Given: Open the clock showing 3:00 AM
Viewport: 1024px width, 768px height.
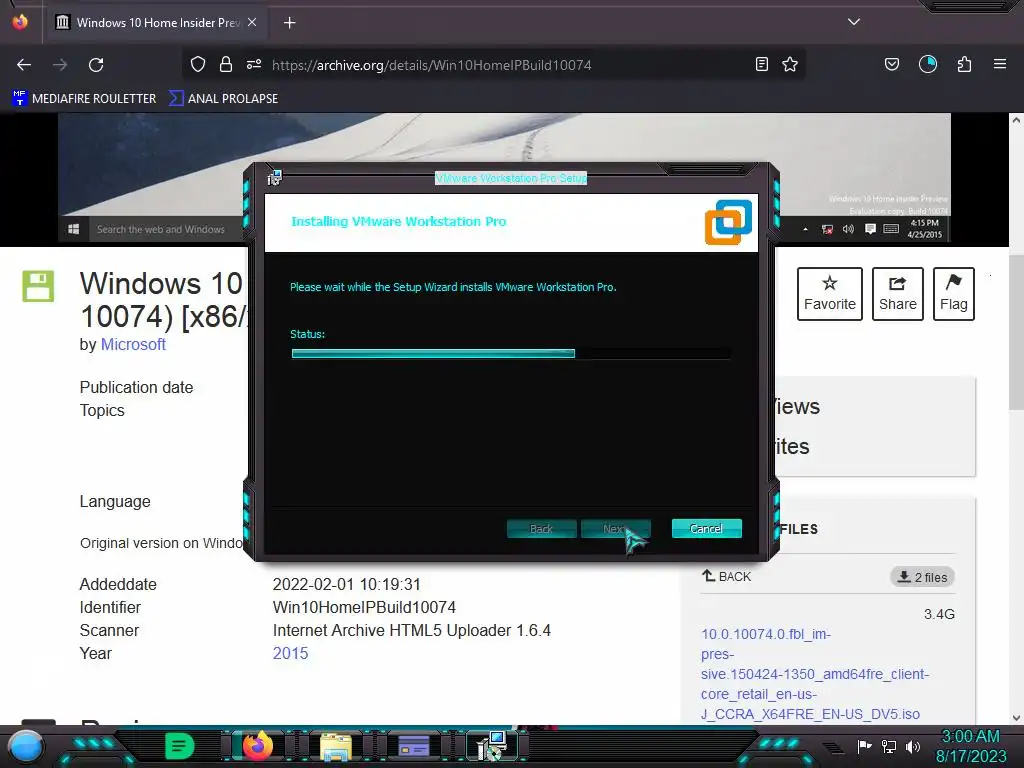Looking at the screenshot, I should (x=970, y=746).
